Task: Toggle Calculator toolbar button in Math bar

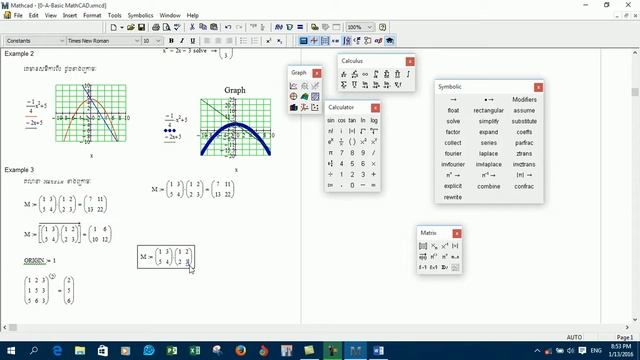Action: tap(303, 41)
